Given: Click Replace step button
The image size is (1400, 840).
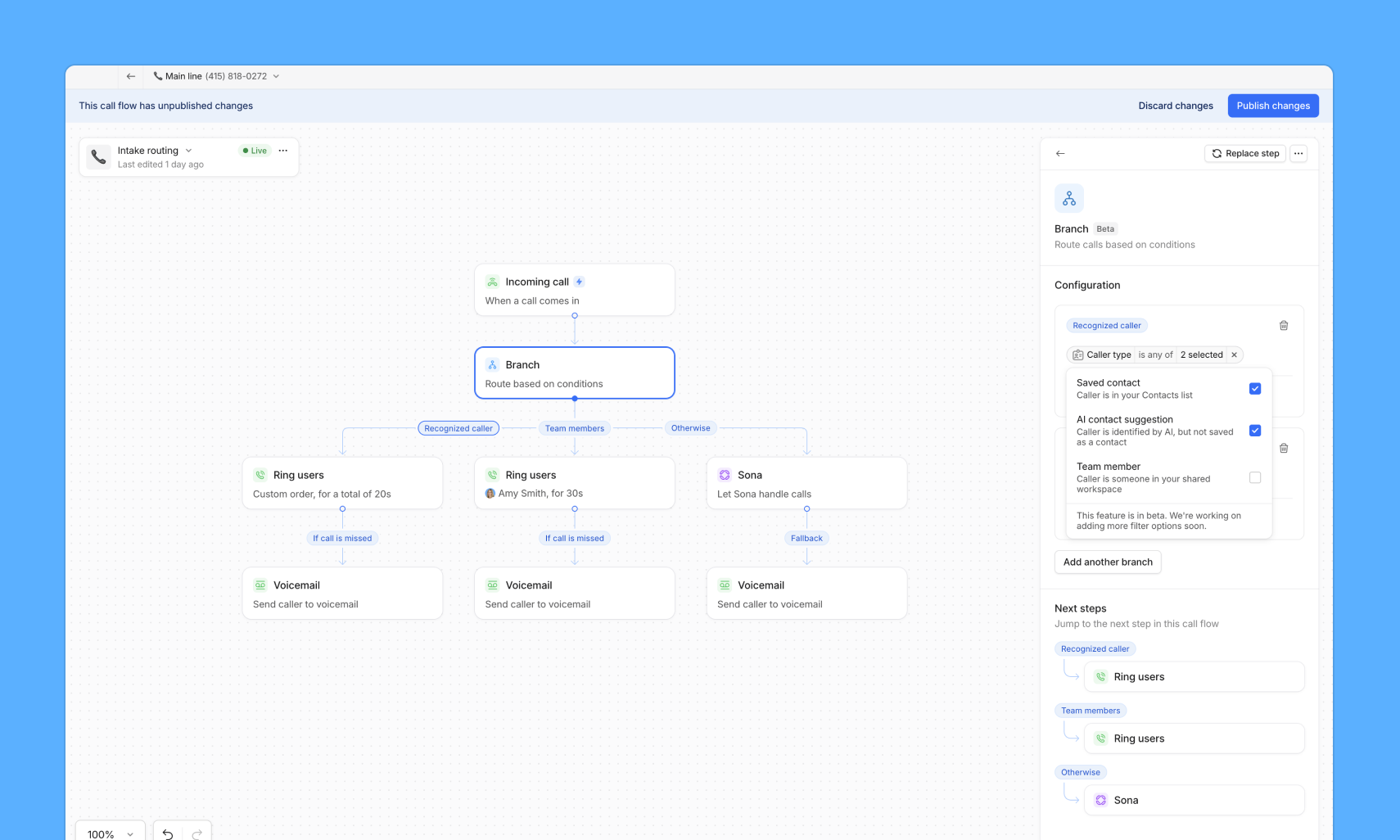Looking at the screenshot, I should coord(1245,154).
